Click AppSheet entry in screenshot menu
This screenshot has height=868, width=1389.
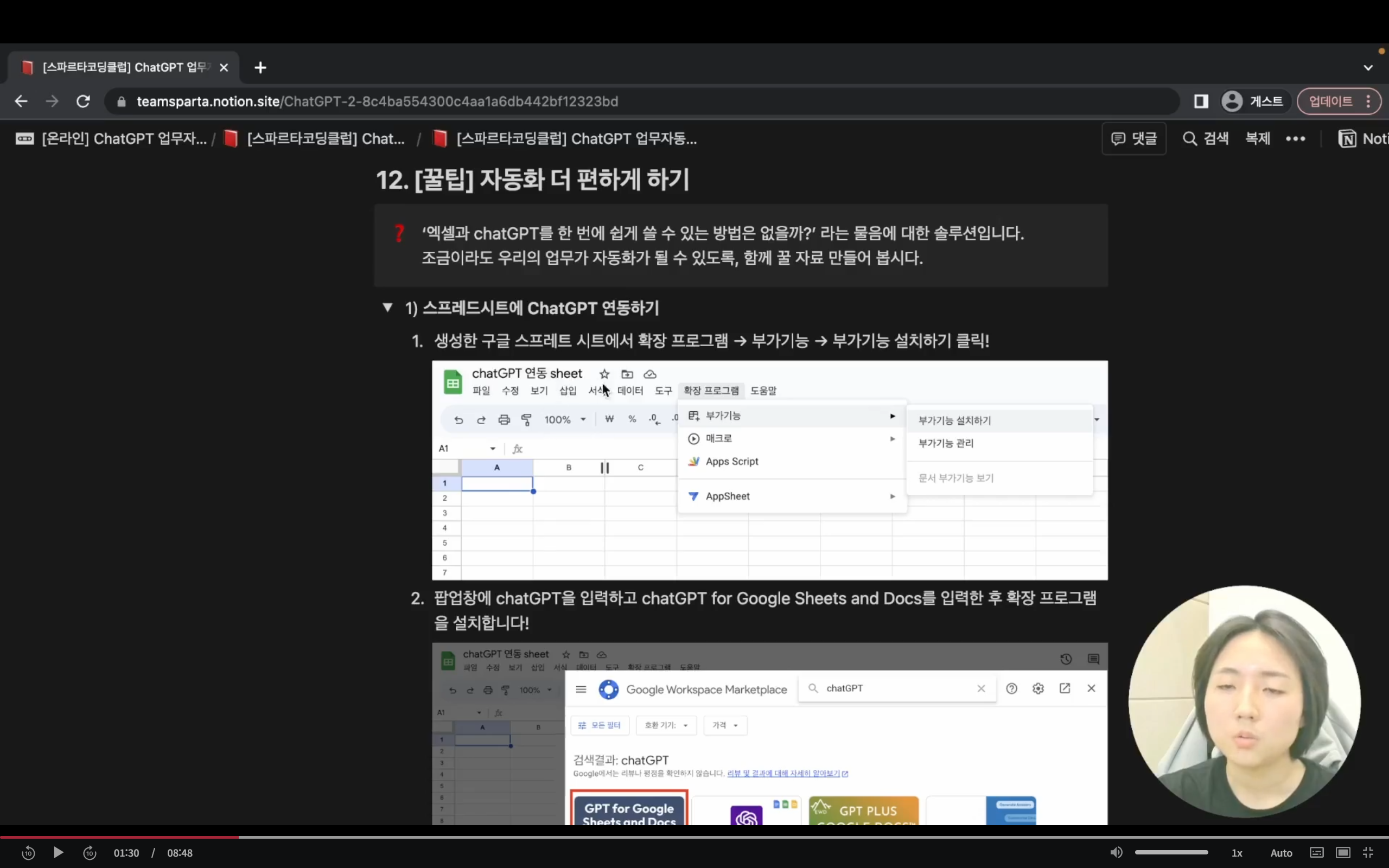click(792, 496)
